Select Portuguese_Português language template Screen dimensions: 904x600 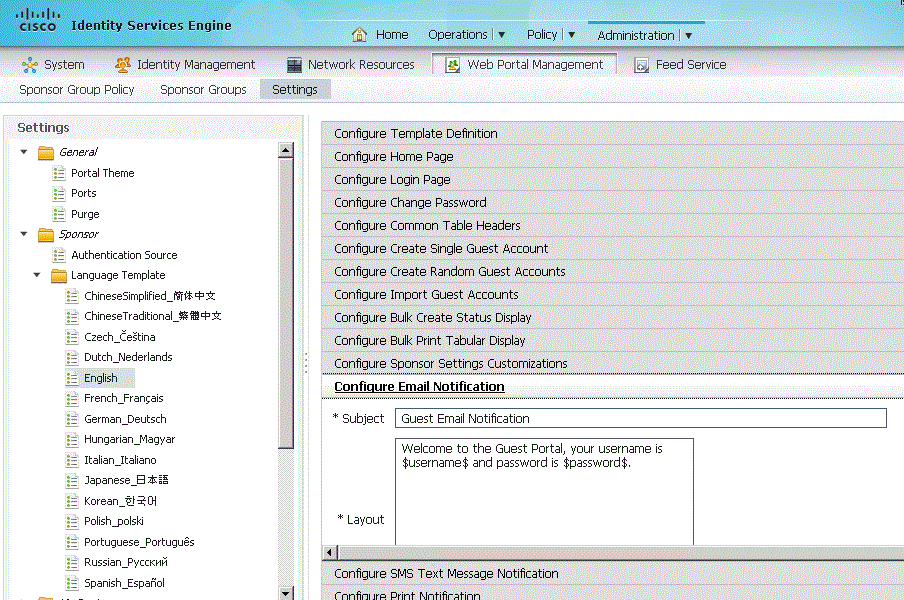tap(139, 542)
